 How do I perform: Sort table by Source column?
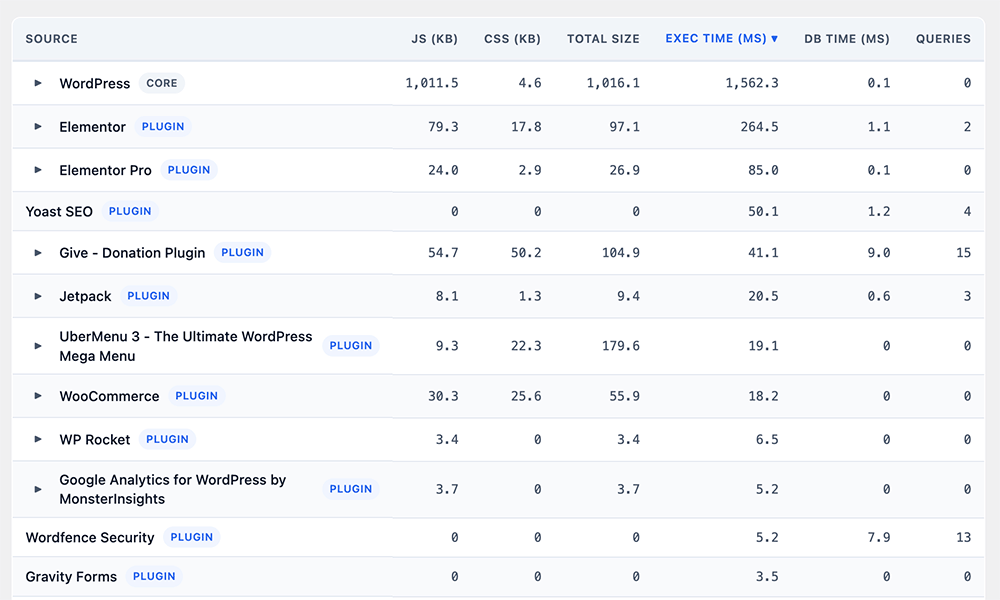[x=52, y=39]
